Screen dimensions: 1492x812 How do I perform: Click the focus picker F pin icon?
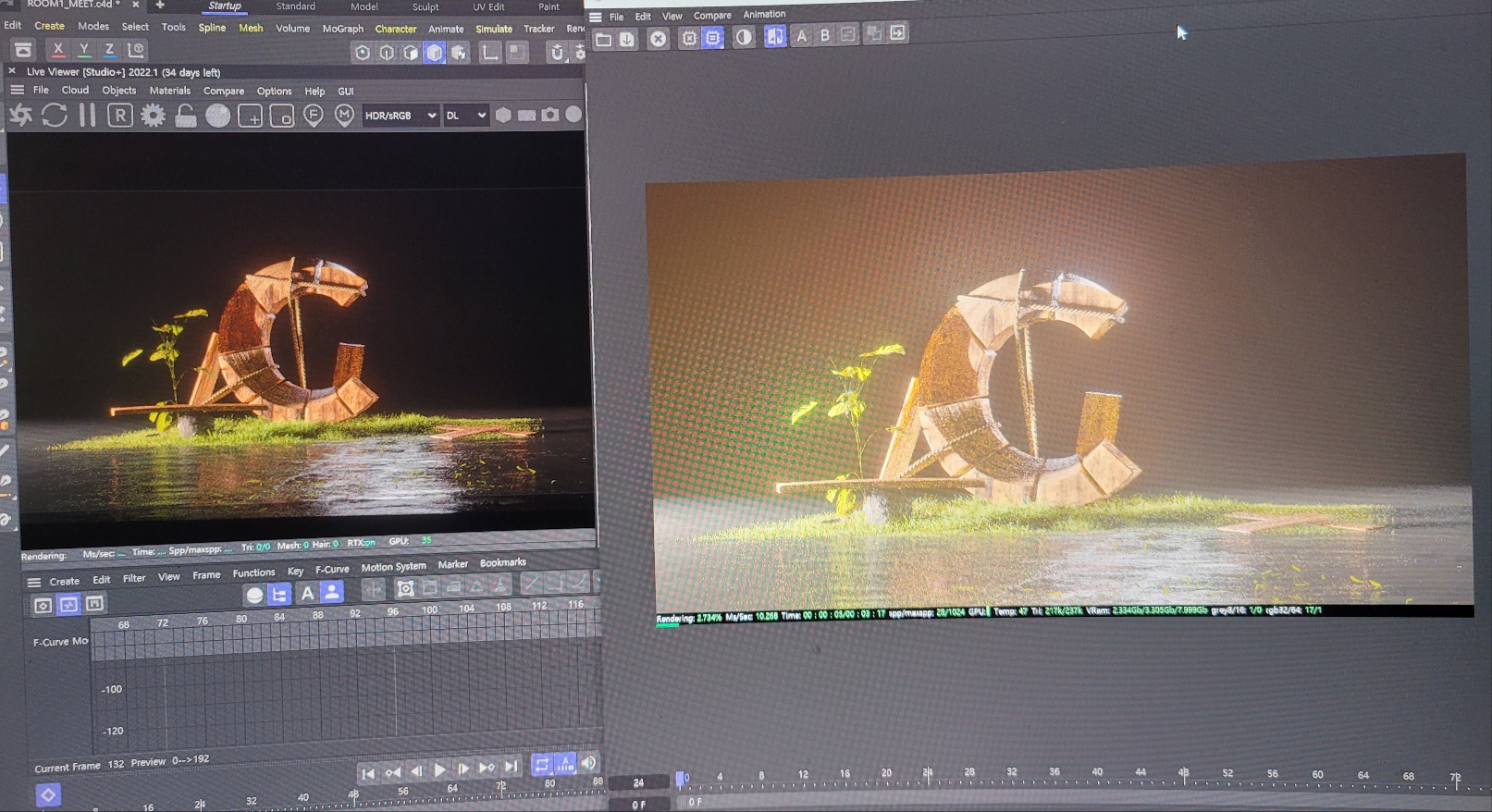[314, 116]
